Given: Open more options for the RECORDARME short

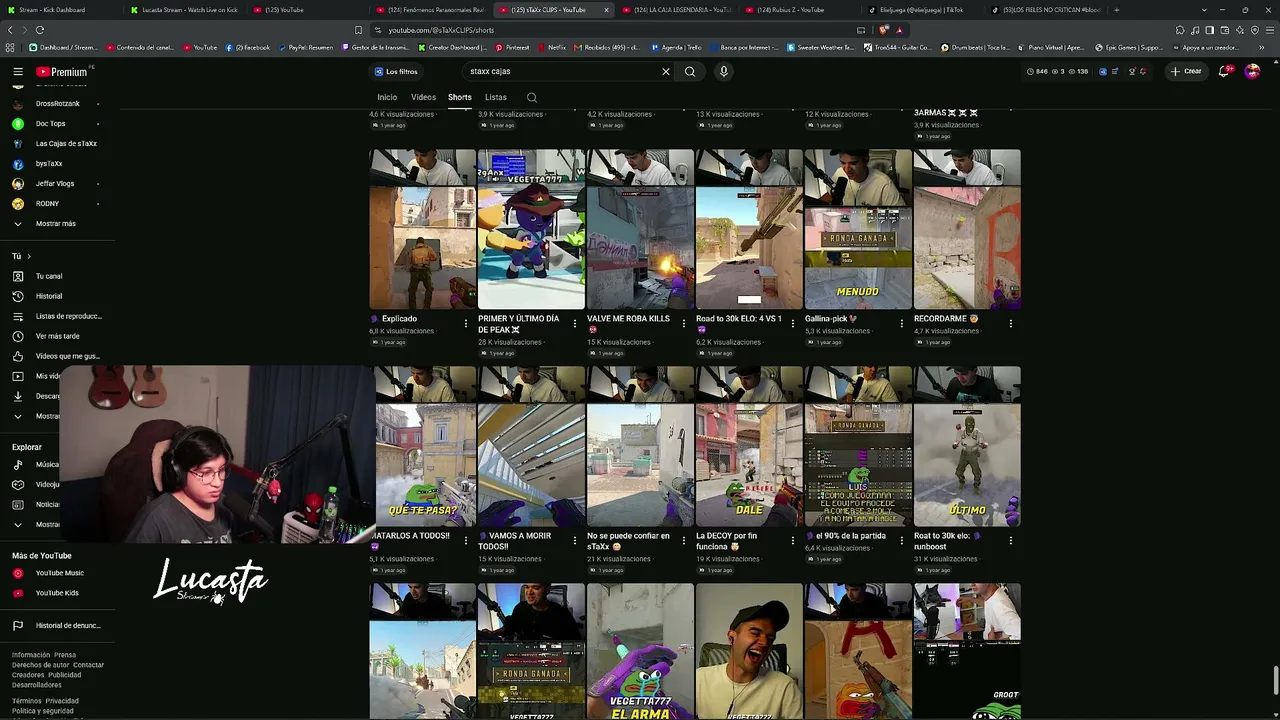Looking at the screenshot, I should point(1011,323).
